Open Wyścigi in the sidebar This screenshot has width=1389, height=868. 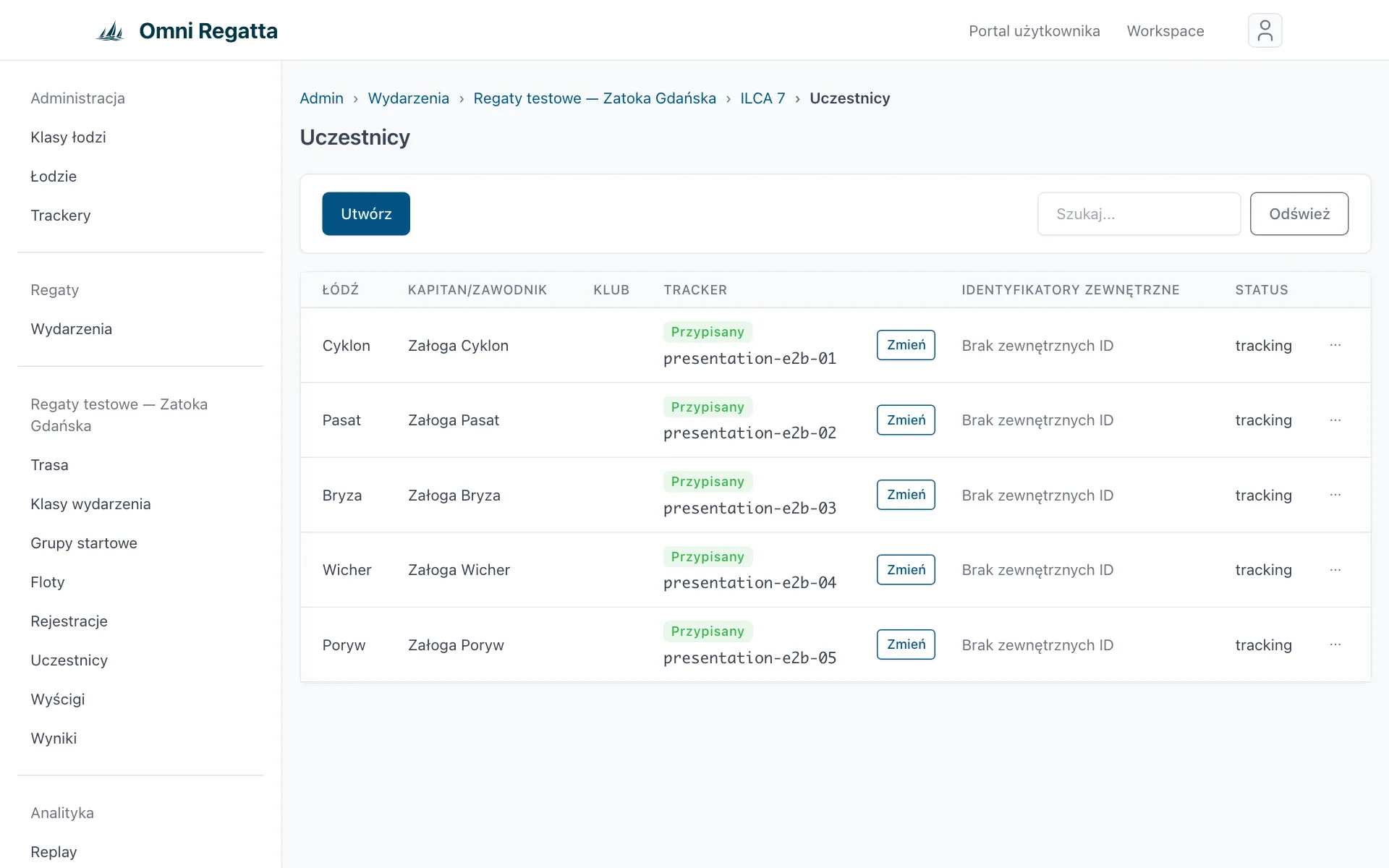pyautogui.click(x=58, y=699)
